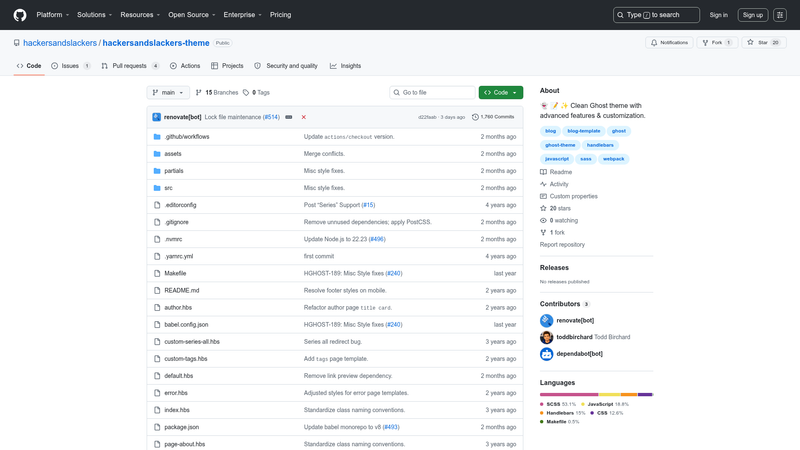Click the fork icon next to 1 fork
Screen dimensions: 800x450
coord(543,233)
